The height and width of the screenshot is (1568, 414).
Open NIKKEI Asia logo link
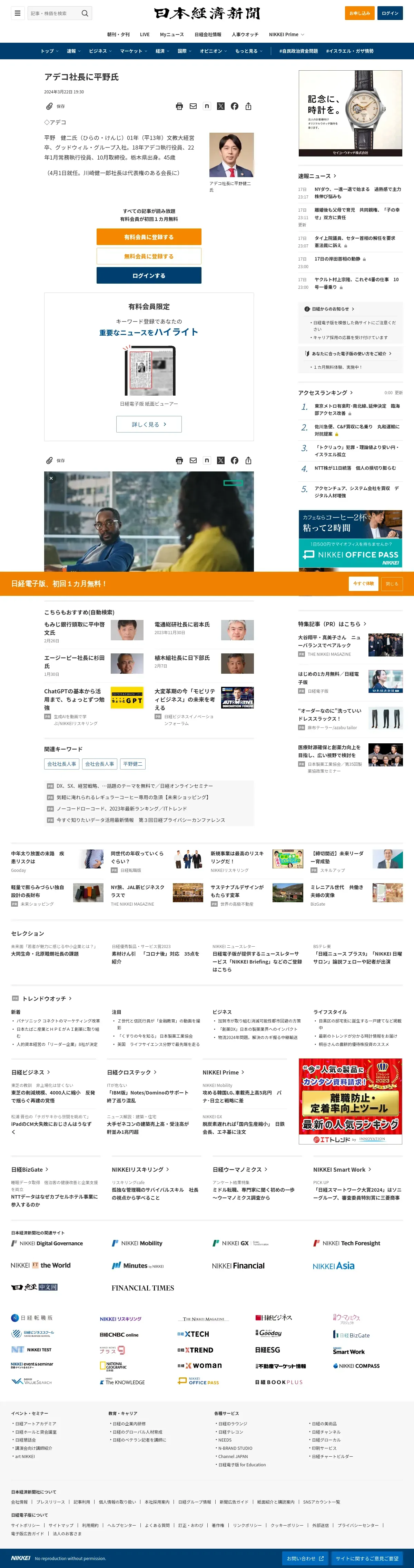coord(334,1265)
